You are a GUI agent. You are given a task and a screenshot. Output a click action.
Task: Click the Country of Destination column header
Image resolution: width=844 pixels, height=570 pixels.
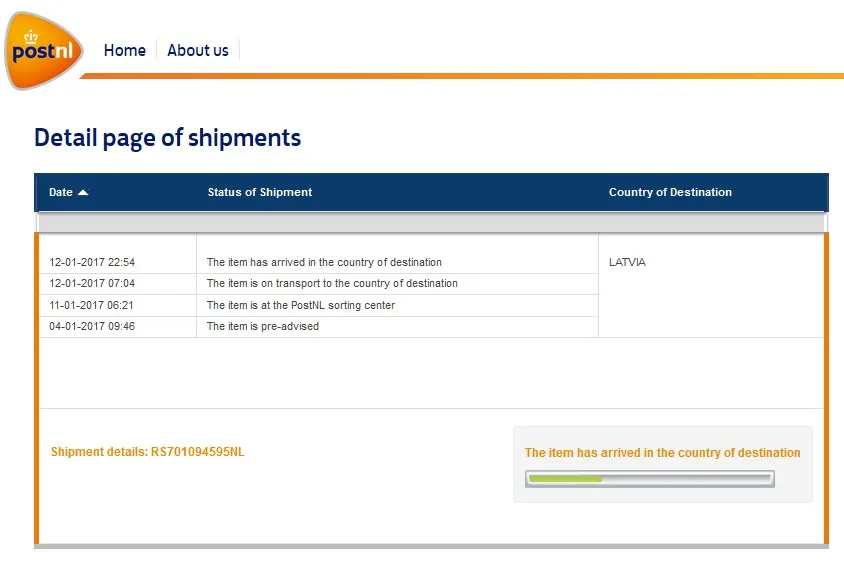click(670, 192)
